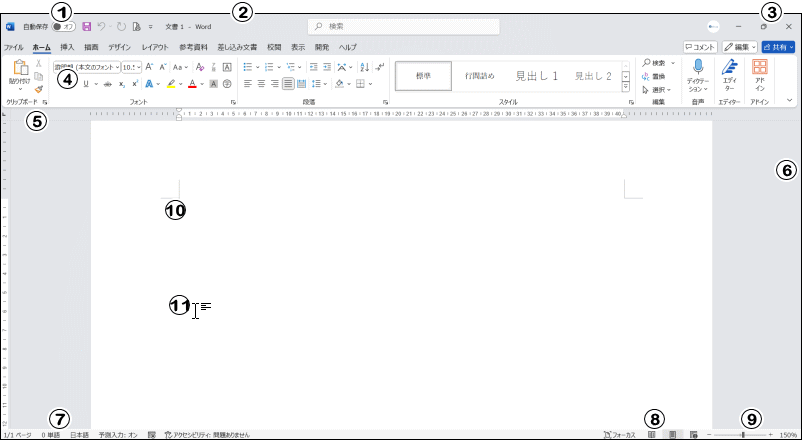Expand the styles gallery More arrow

626,87
